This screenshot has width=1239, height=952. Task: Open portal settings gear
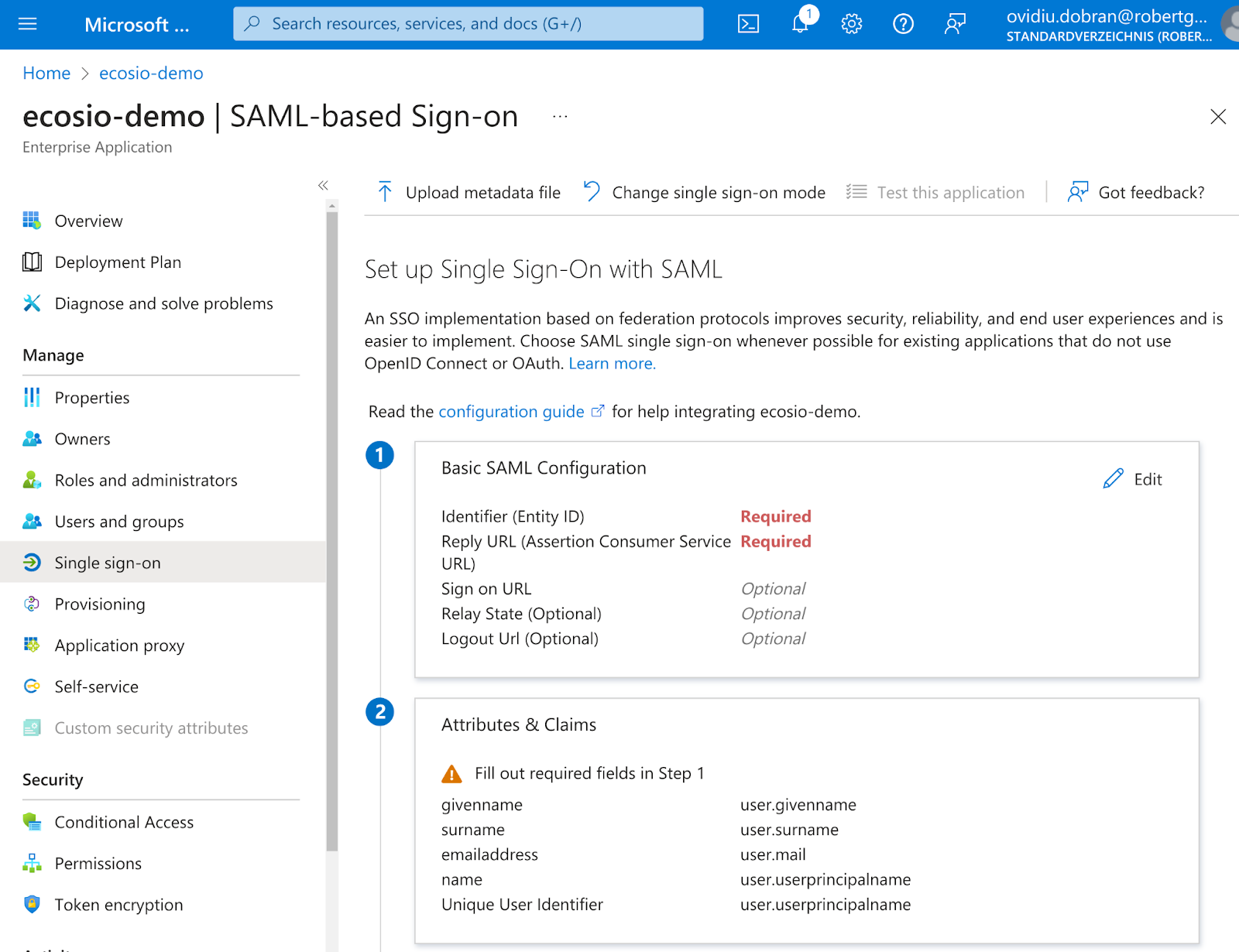click(852, 24)
